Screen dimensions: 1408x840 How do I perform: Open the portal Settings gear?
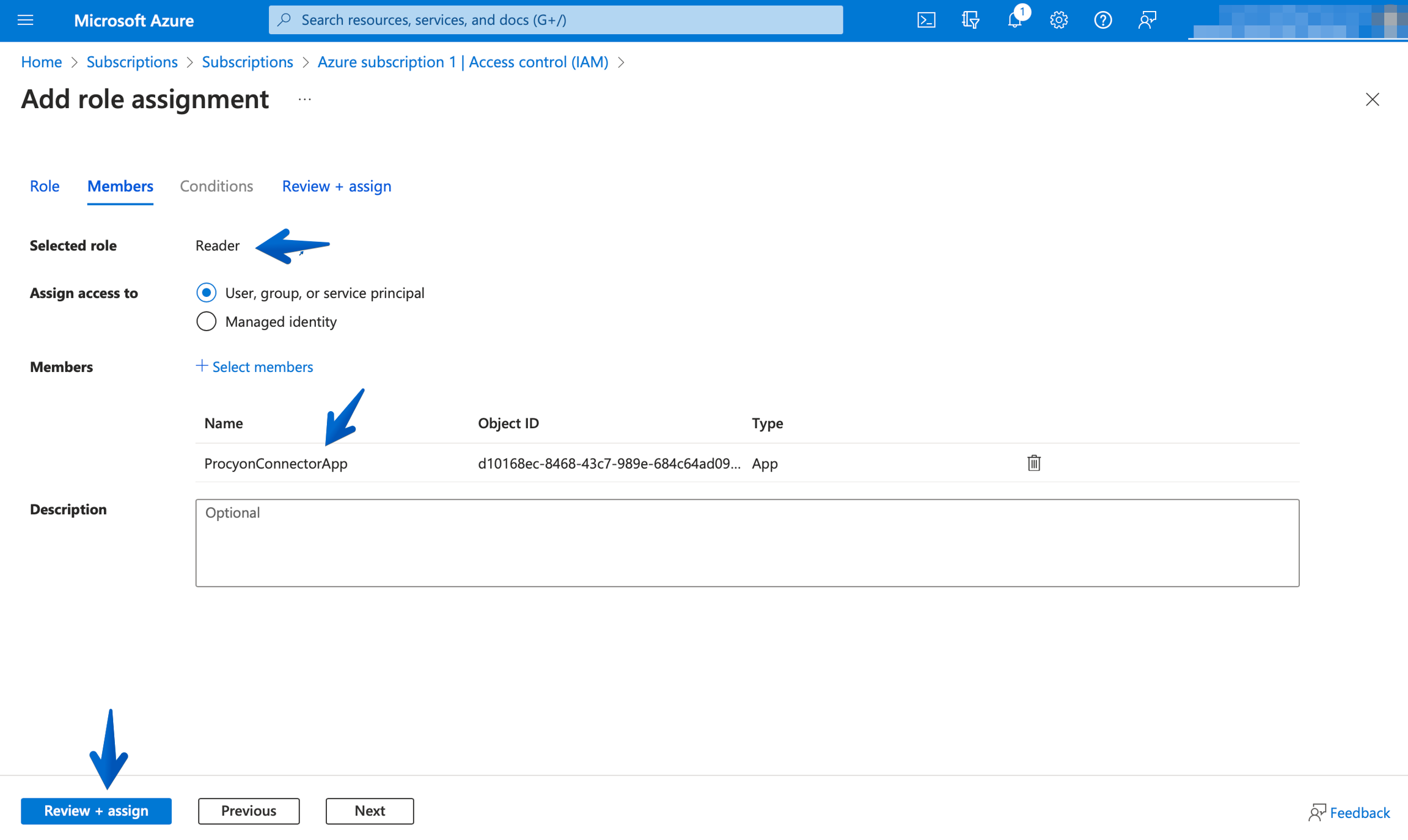[1058, 20]
